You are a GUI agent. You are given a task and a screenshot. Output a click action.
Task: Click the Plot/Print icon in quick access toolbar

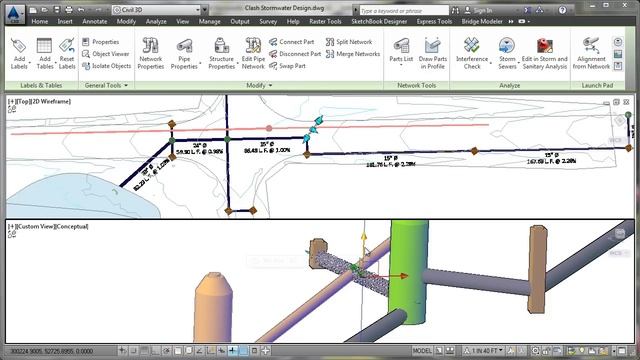coord(68,10)
